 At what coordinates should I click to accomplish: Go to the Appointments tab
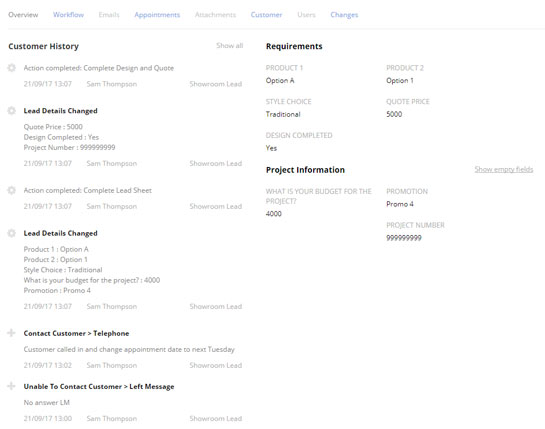(157, 15)
